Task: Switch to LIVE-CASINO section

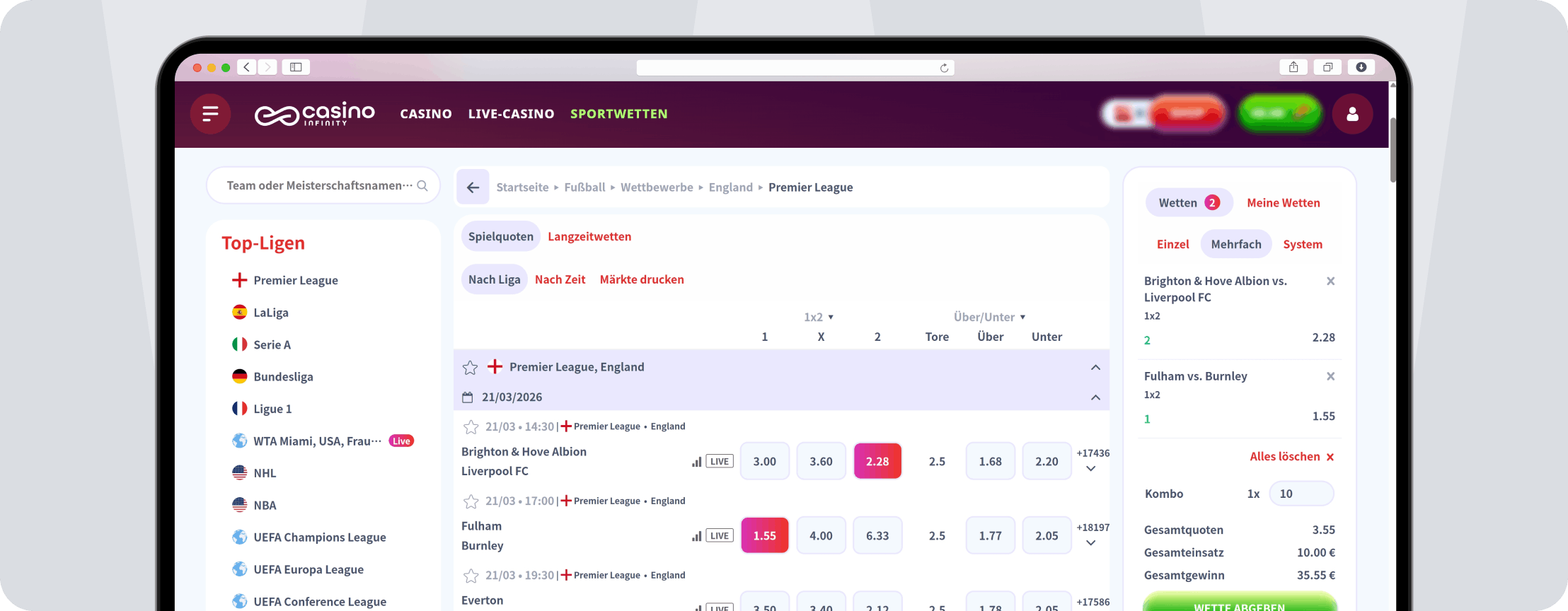Action: 511,114
